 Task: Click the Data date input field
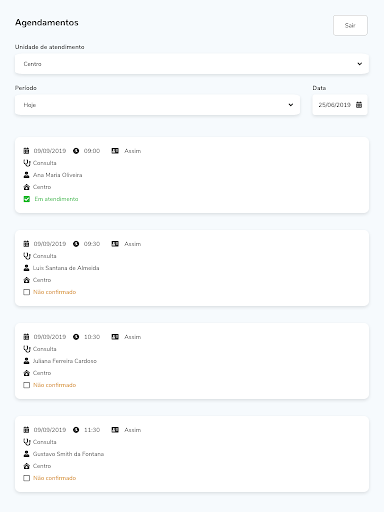(x=340, y=105)
